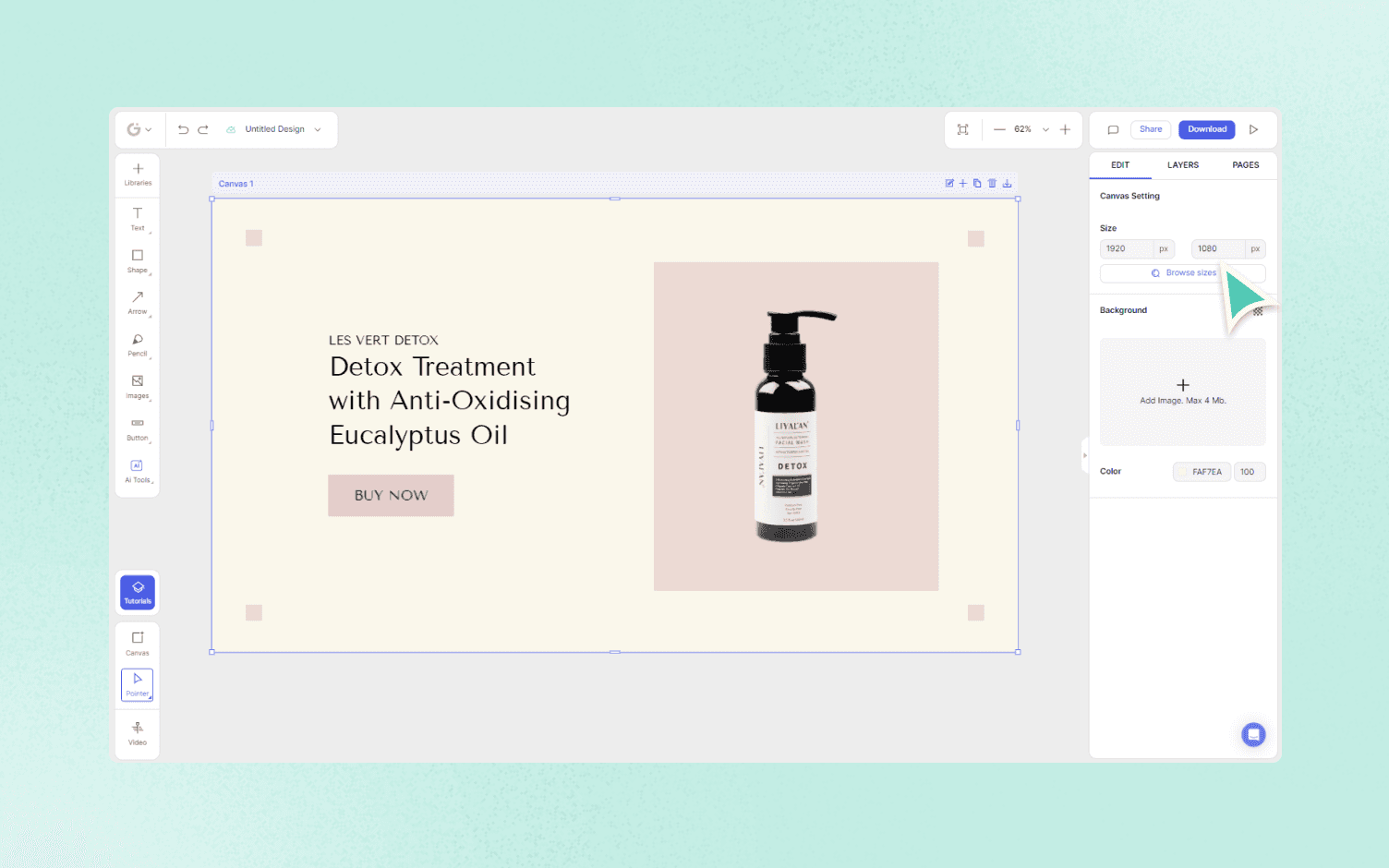Select the Canvas tool
Image resolution: width=1389 pixels, height=868 pixels.
tap(138, 644)
